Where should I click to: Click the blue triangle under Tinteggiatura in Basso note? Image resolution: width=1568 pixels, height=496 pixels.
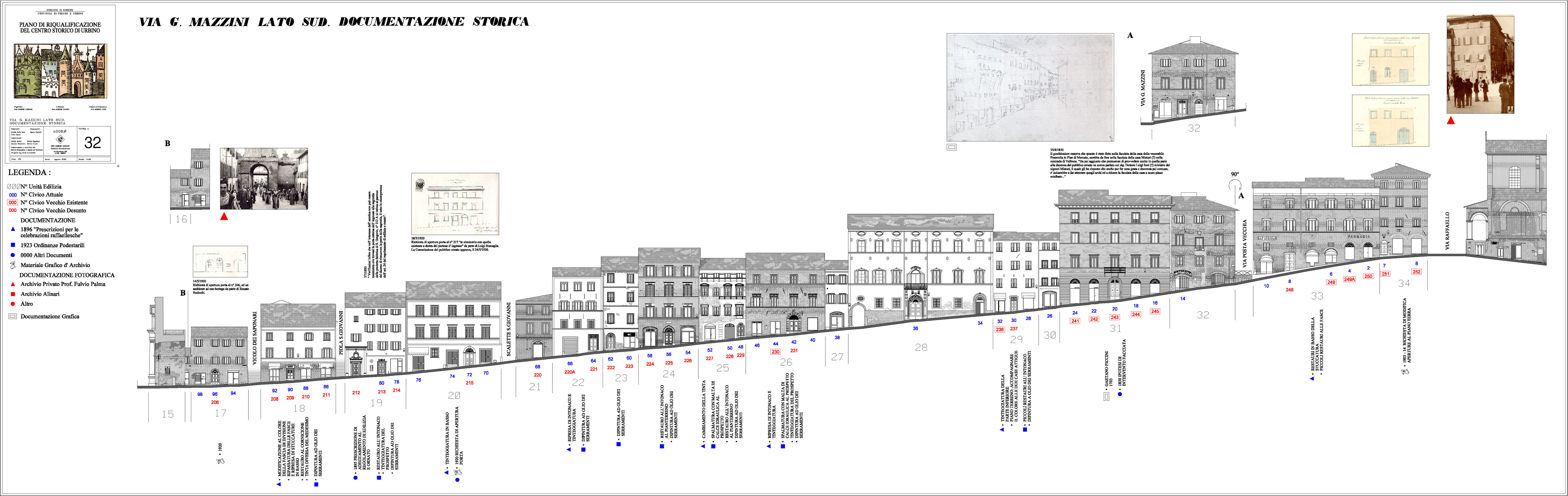click(446, 472)
